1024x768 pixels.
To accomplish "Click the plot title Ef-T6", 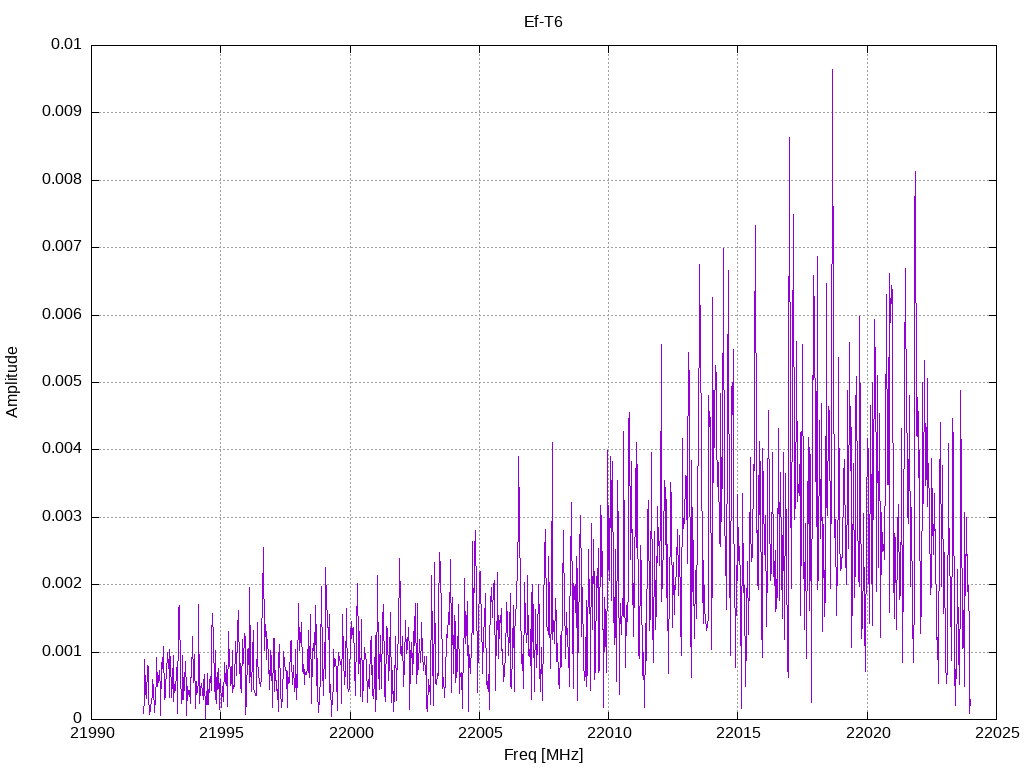I will pyautogui.click(x=543, y=22).
